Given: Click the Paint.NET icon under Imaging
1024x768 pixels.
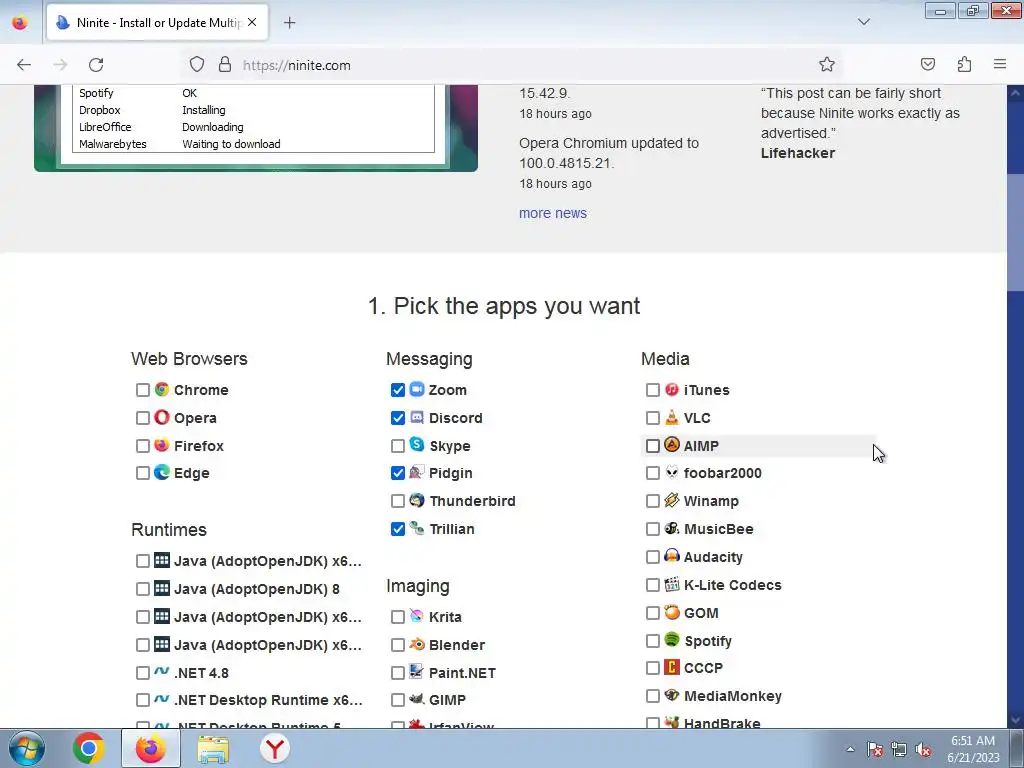Looking at the screenshot, I should click(417, 672).
